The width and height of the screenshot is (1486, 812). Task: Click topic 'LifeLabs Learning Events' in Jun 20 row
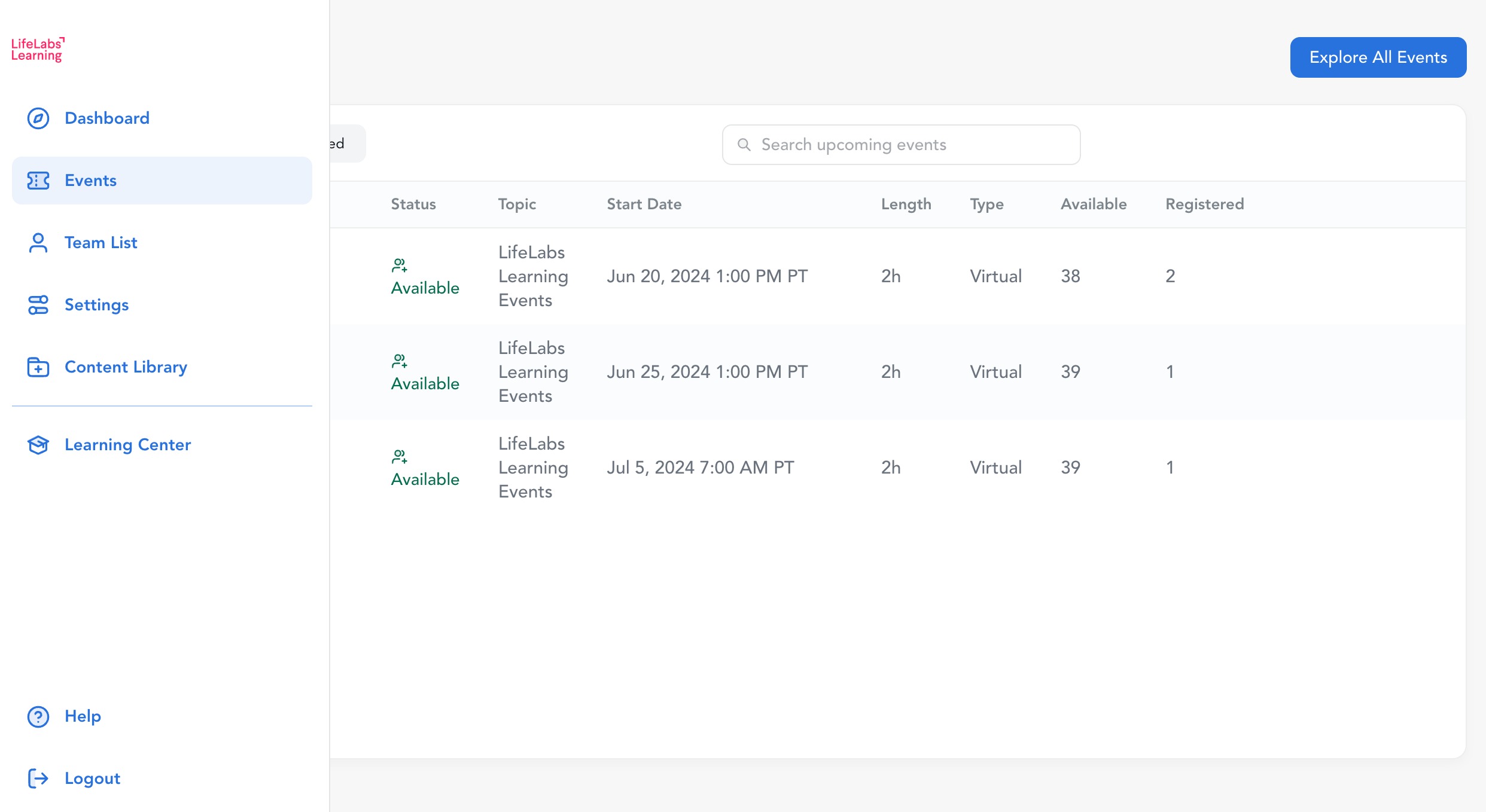click(x=533, y=276)
